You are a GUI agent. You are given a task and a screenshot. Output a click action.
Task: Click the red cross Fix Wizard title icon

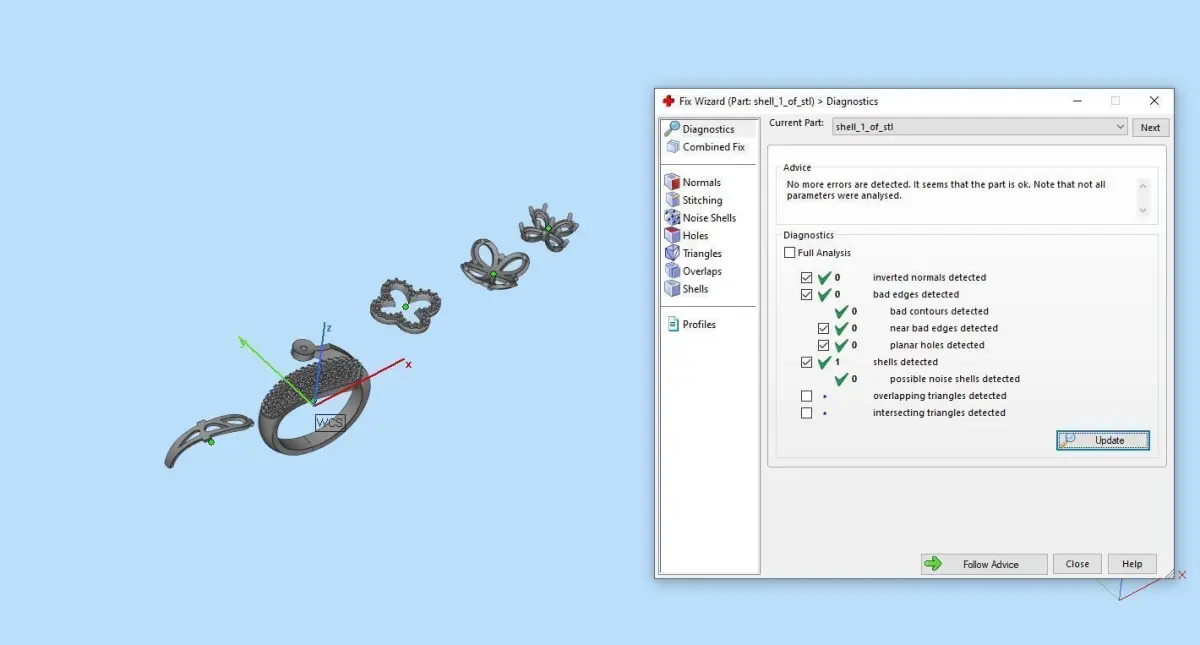tap(669, 101)
